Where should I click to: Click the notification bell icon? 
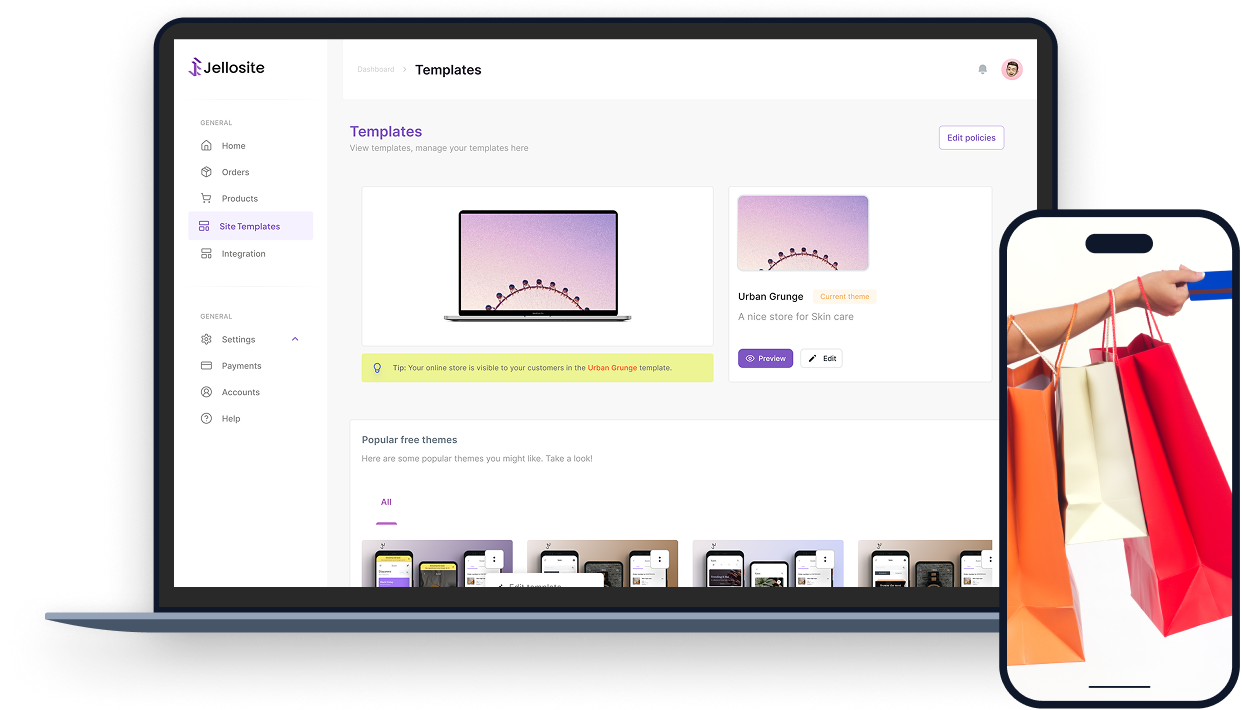click(982, 69)
